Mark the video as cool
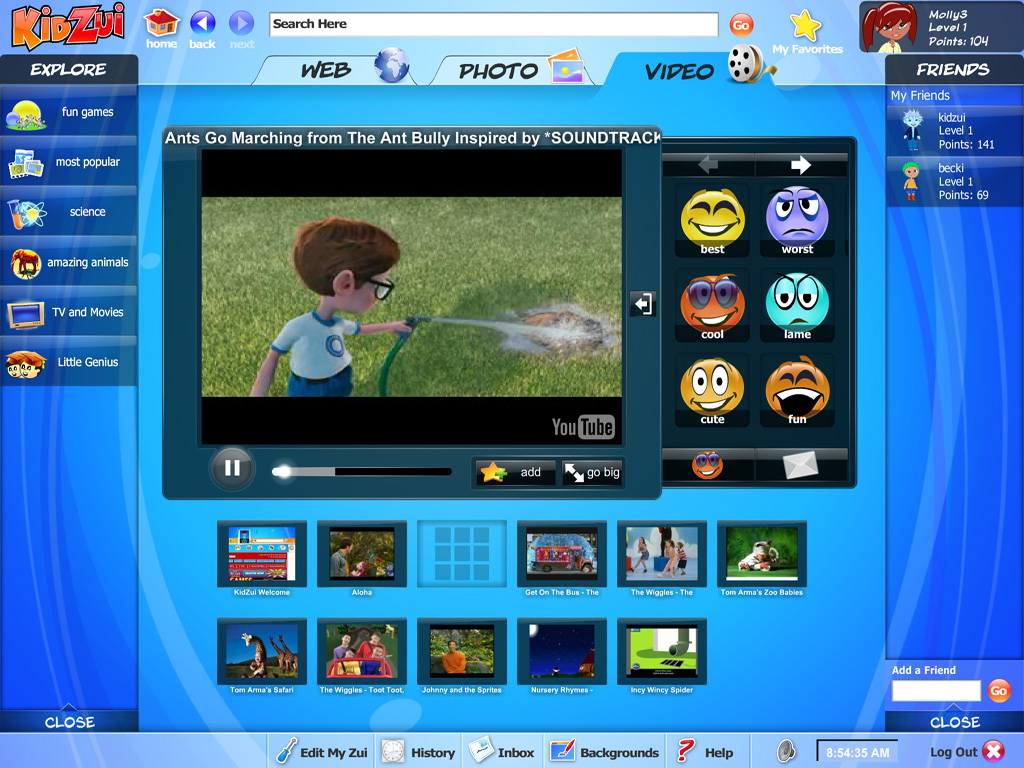1024x768 pixels. 711,305
